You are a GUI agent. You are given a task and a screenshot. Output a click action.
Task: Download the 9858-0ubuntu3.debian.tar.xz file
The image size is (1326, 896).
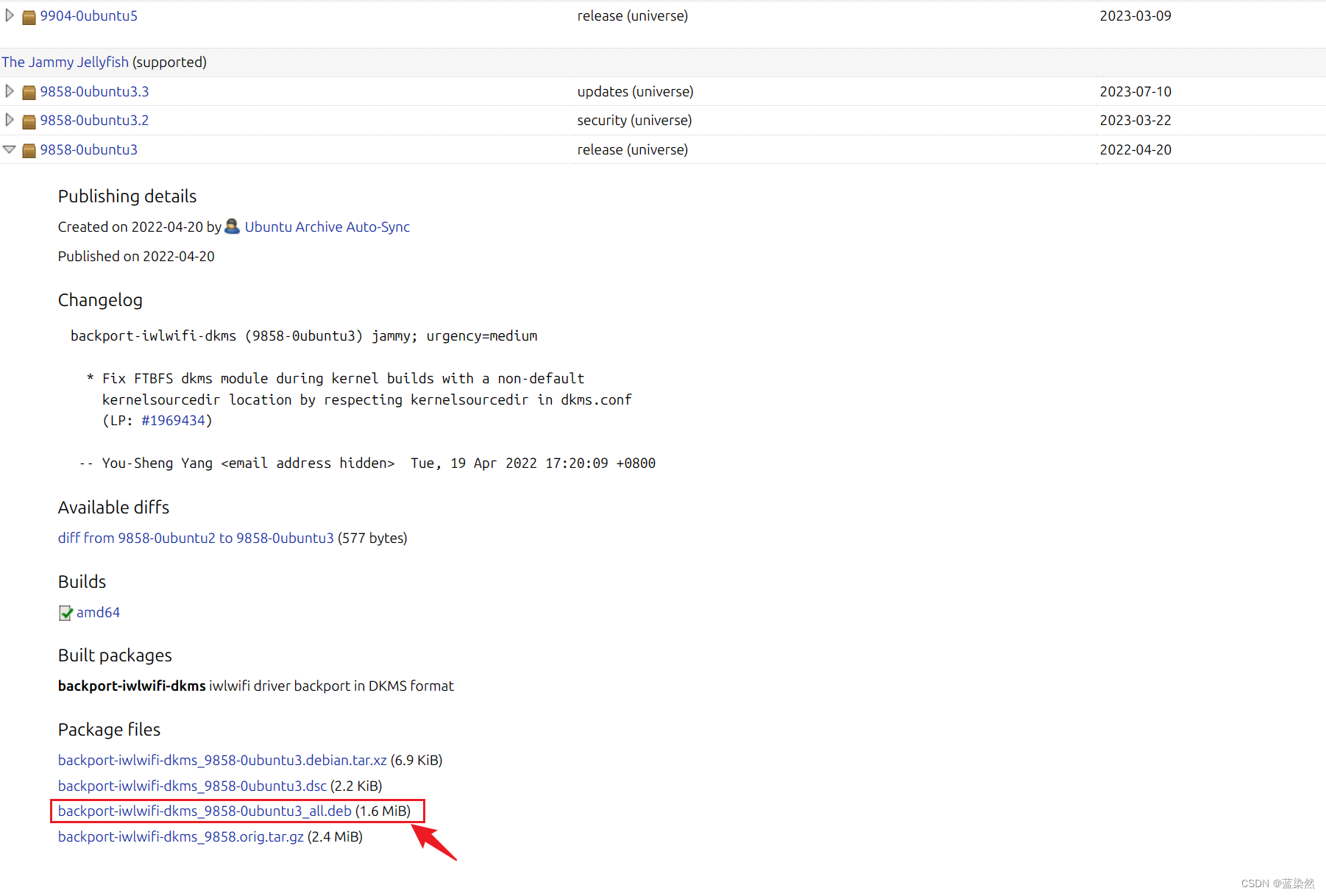(x=222, y=760)
